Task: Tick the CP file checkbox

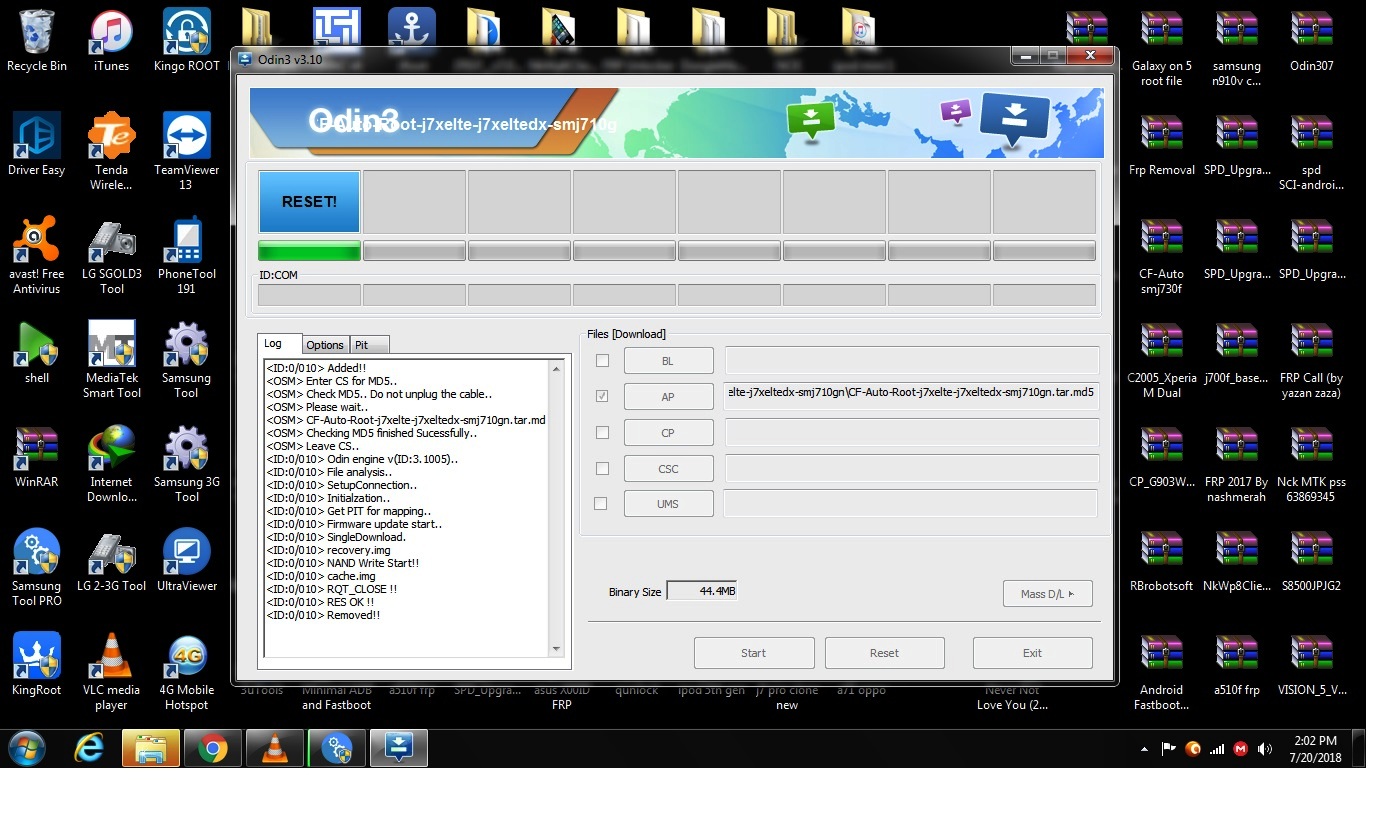Action: point(602,432)
